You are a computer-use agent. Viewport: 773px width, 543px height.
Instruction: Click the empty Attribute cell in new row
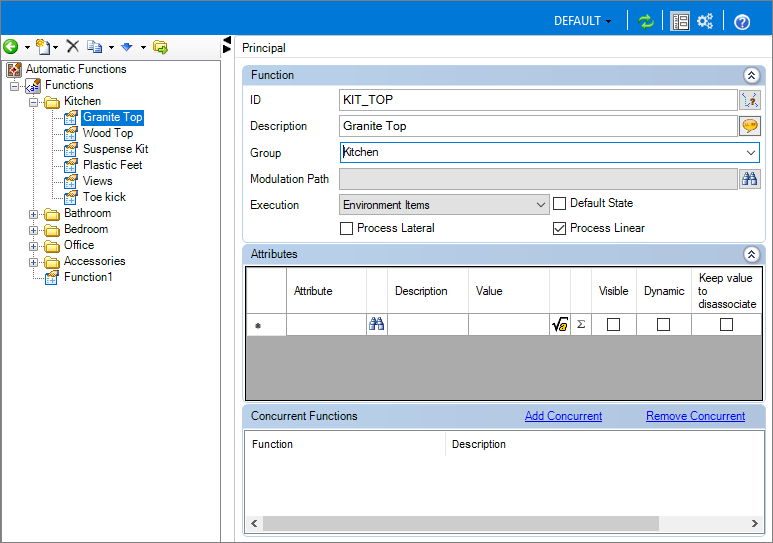(326, 325)
